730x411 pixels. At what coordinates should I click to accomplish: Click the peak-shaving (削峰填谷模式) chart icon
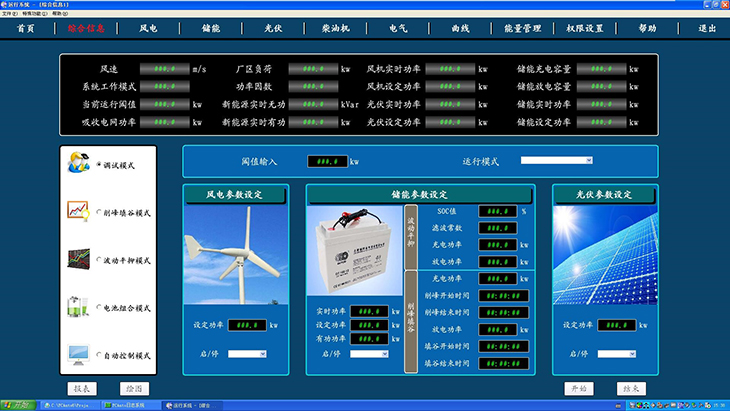(78, 211)
